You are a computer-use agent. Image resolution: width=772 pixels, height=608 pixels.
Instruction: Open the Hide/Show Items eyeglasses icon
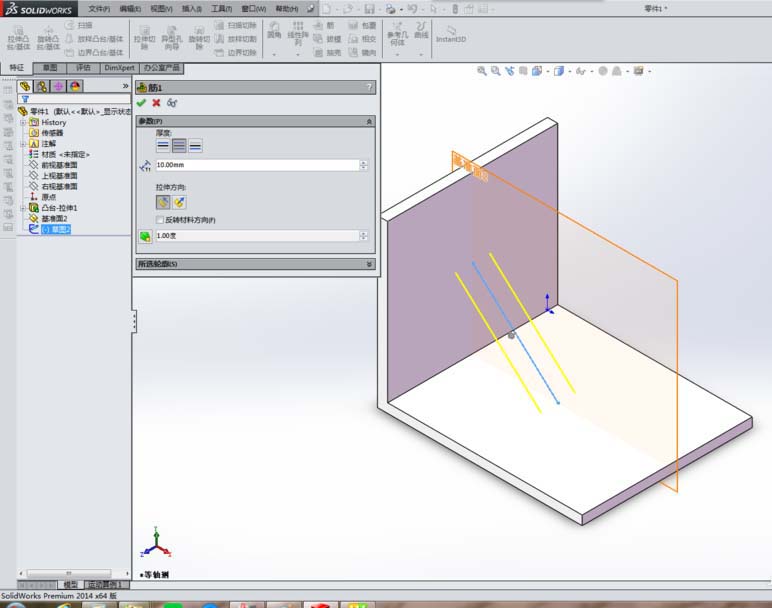581,71
